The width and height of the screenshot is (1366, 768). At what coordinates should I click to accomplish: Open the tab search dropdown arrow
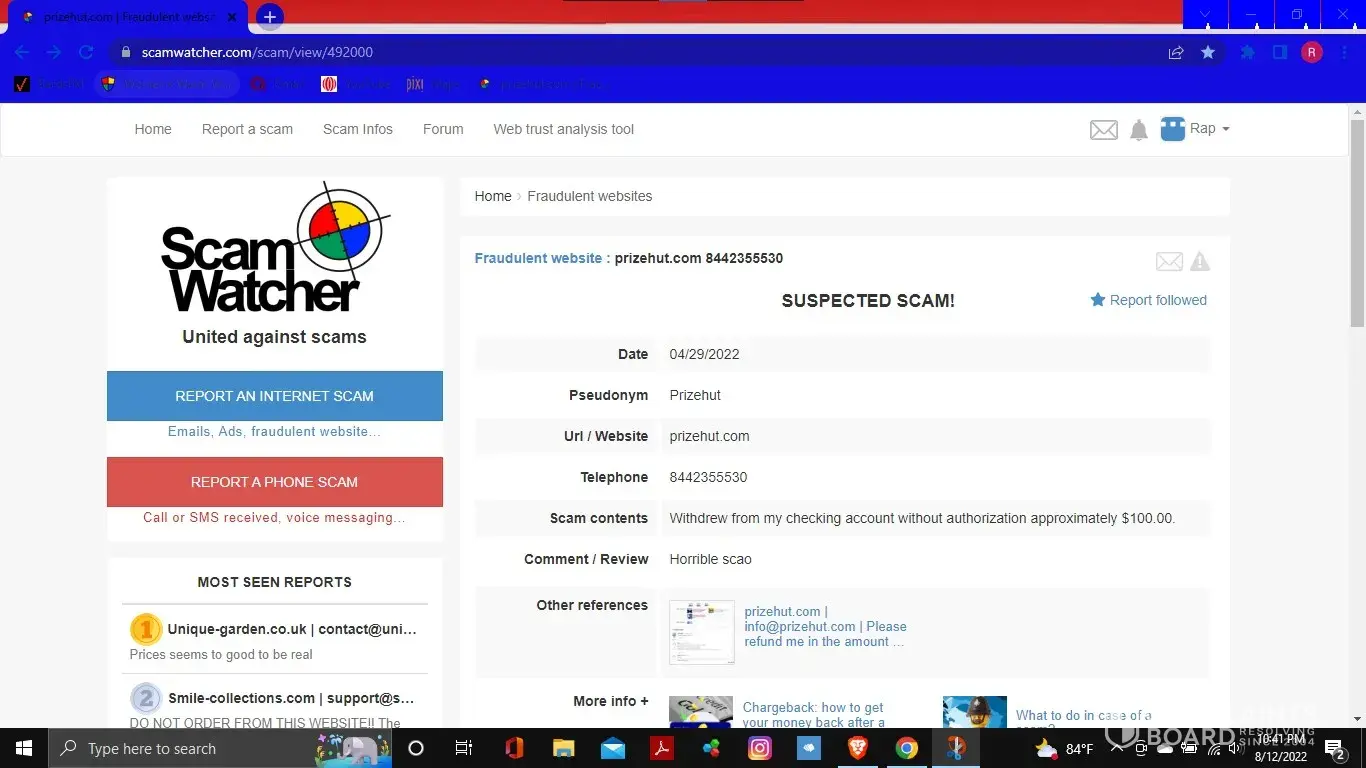[x=1205, y=15]
